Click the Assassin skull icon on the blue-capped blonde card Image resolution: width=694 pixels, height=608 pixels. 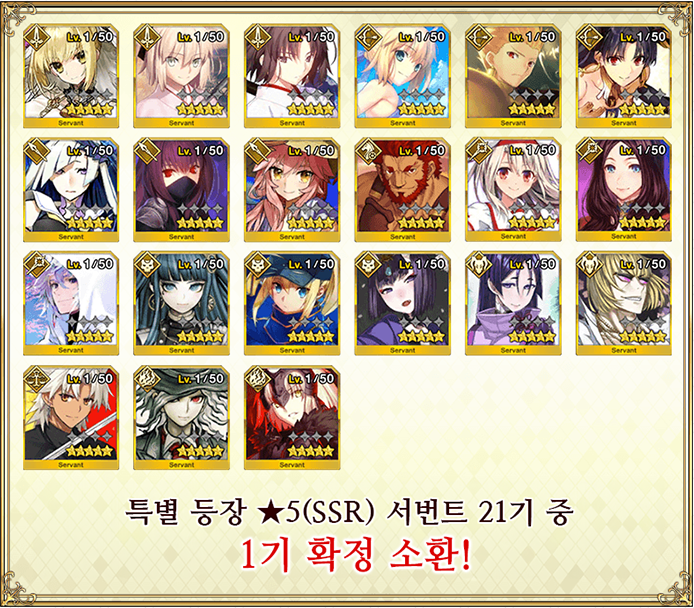258,264
